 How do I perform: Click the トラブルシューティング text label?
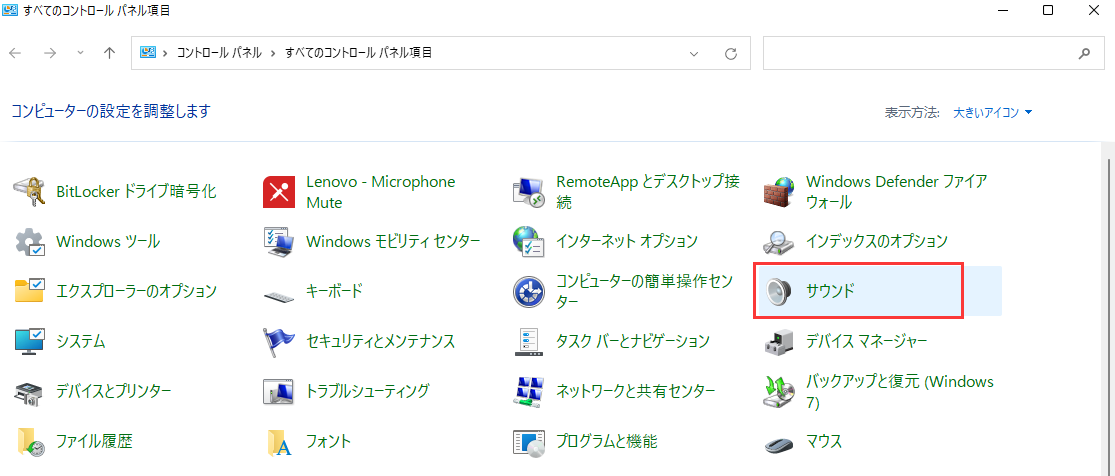coord(368,391)
